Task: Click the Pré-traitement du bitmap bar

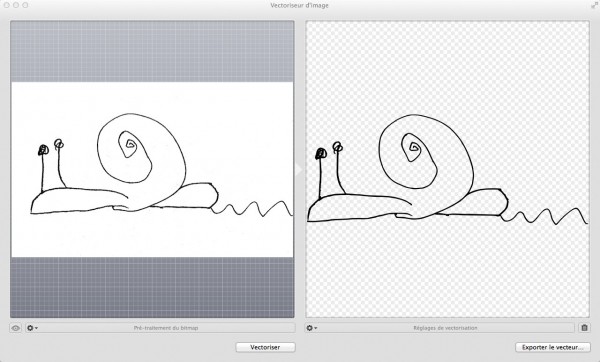Action: 160,328
